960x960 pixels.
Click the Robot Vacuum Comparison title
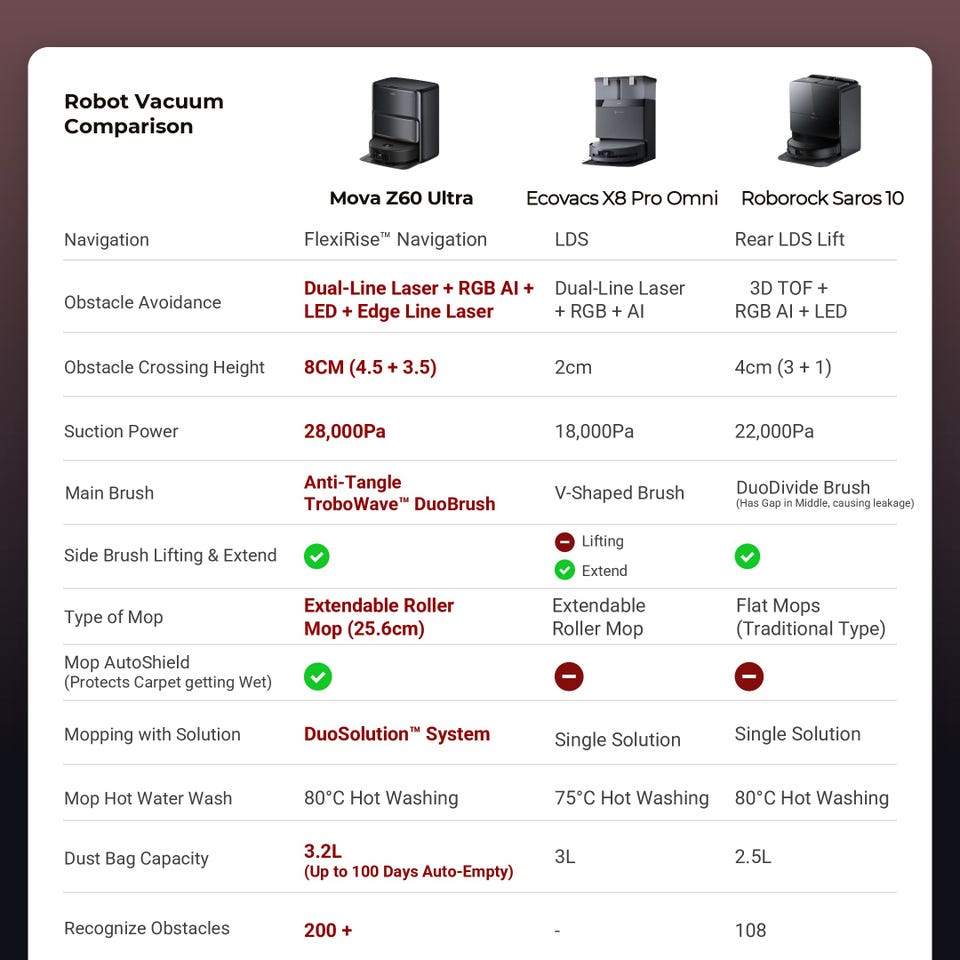click(144, 114)
